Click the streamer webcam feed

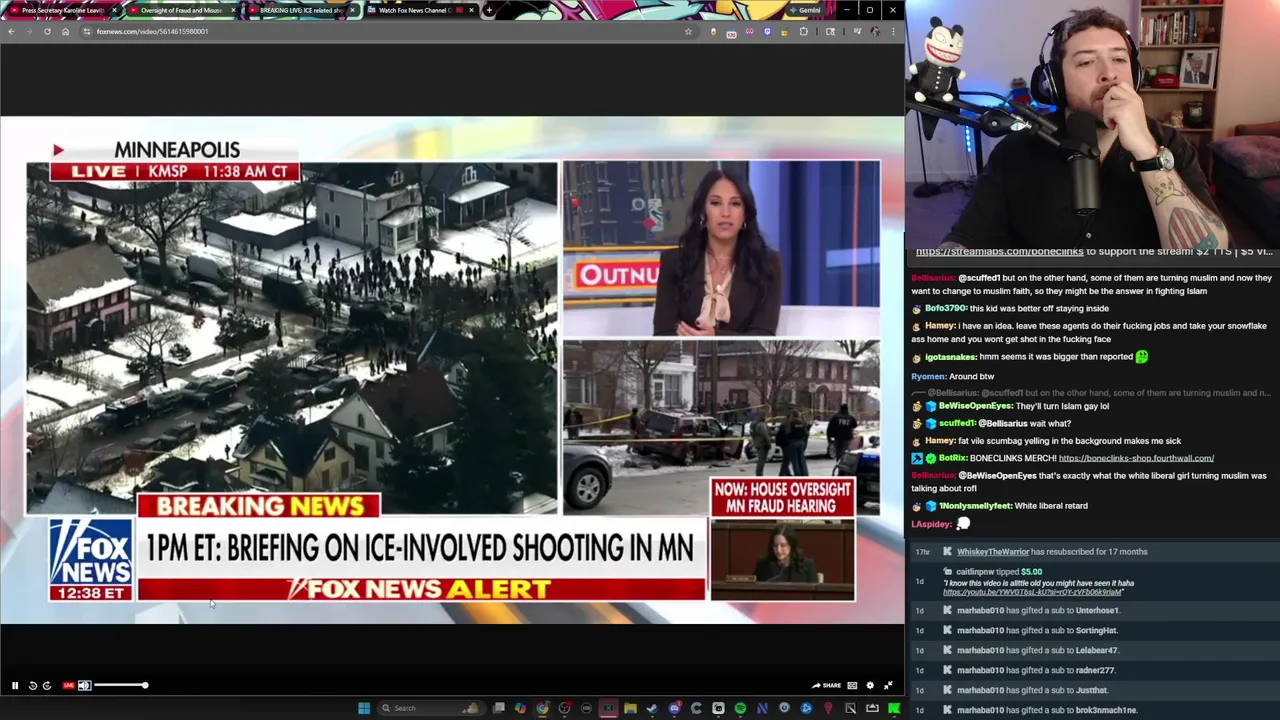(1093, 122)
